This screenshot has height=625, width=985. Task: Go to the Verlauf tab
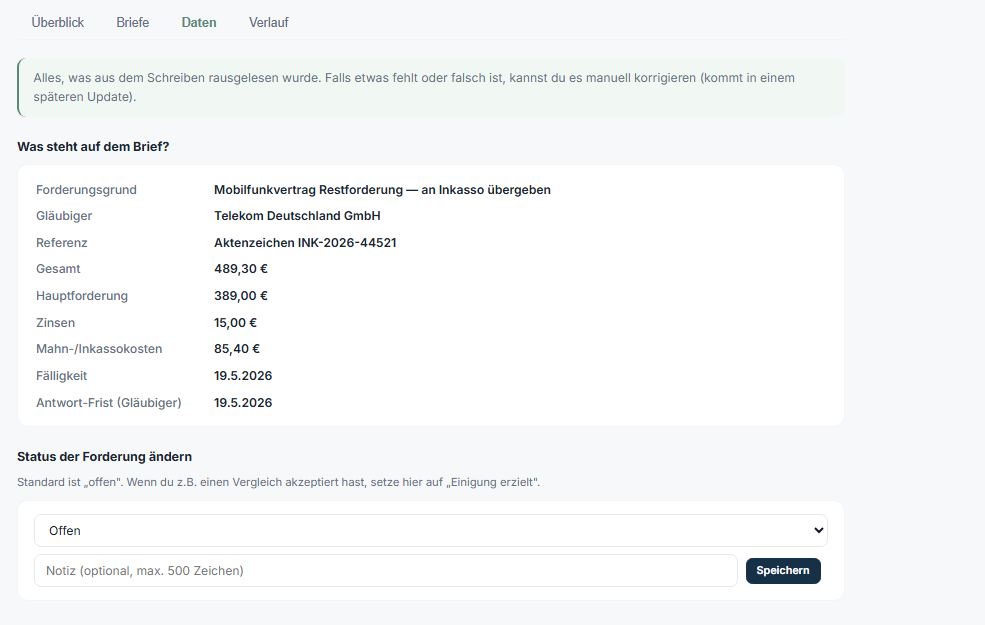[x=269, y=23]
